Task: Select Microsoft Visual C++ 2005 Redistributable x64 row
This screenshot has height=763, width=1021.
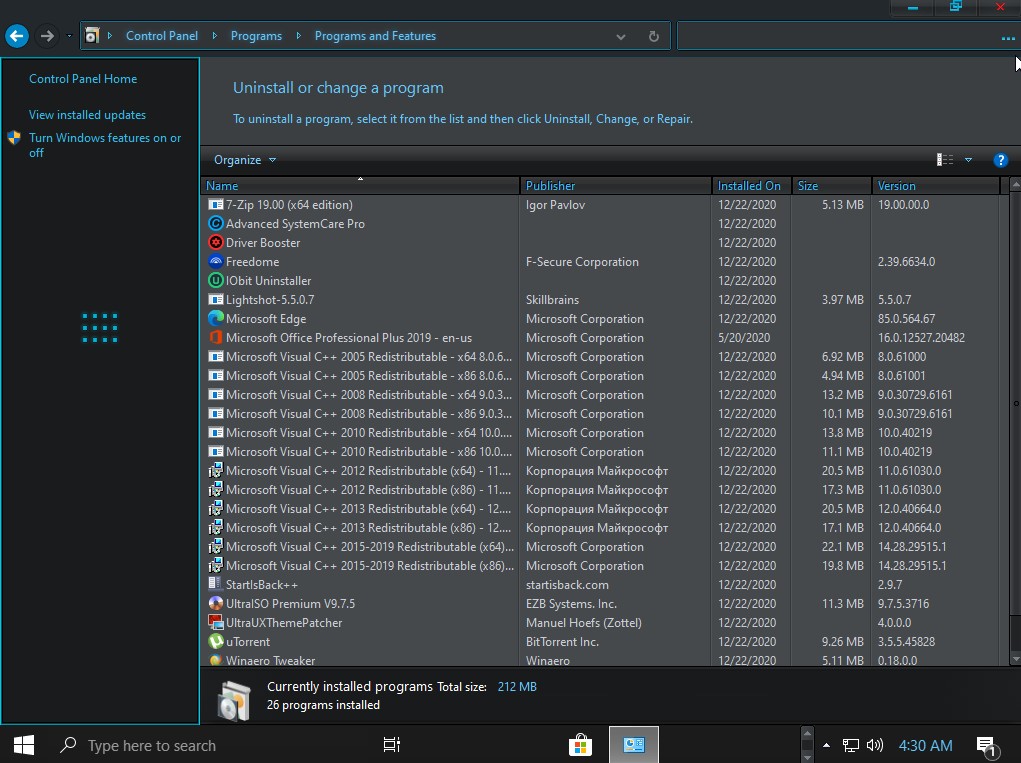Action: tap(600, 357)
